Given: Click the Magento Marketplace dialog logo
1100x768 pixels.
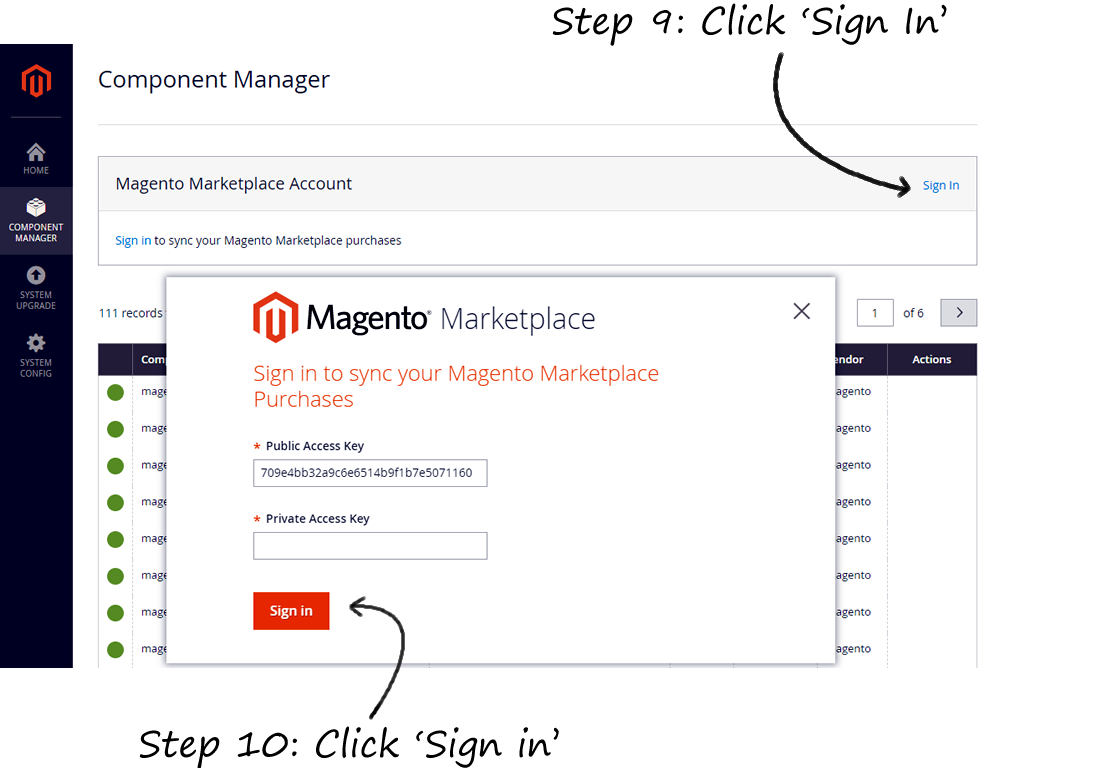Looking at the screenshot, I should click(x=424, y=318).
